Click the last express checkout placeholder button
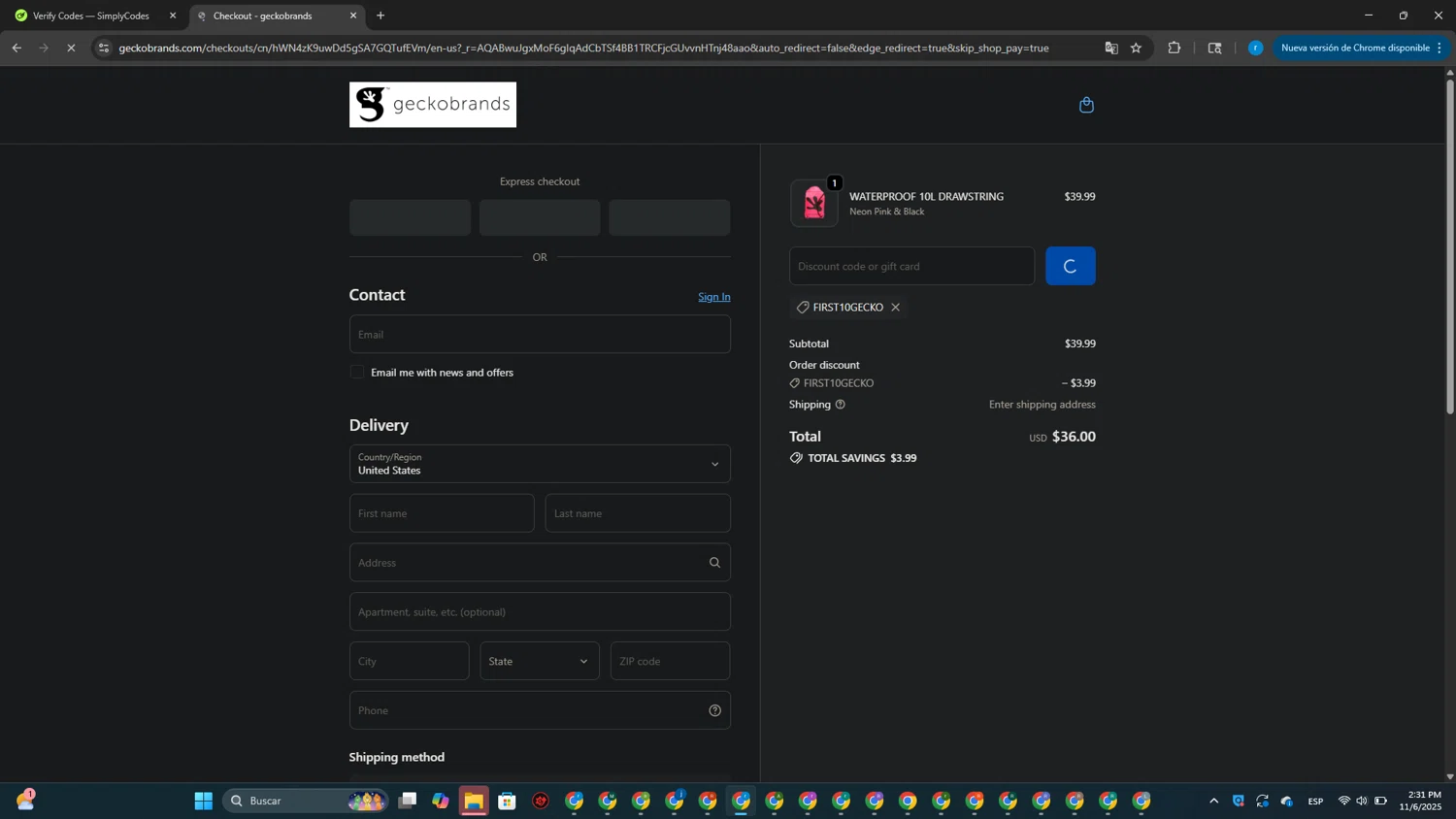Image resolution: width=1456 pixels, height=819 pixels. click(x=670, y=217)
